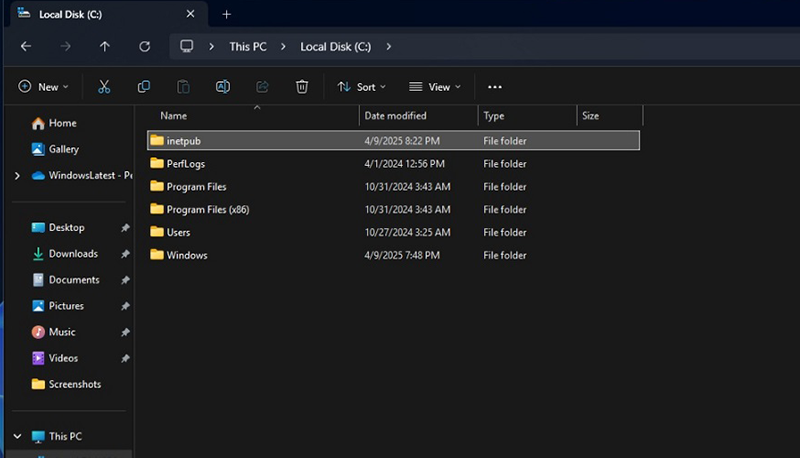Navigate back with the back arrow
The width and height of the screenshot is (800, 458).
click(x=26, y=47)
